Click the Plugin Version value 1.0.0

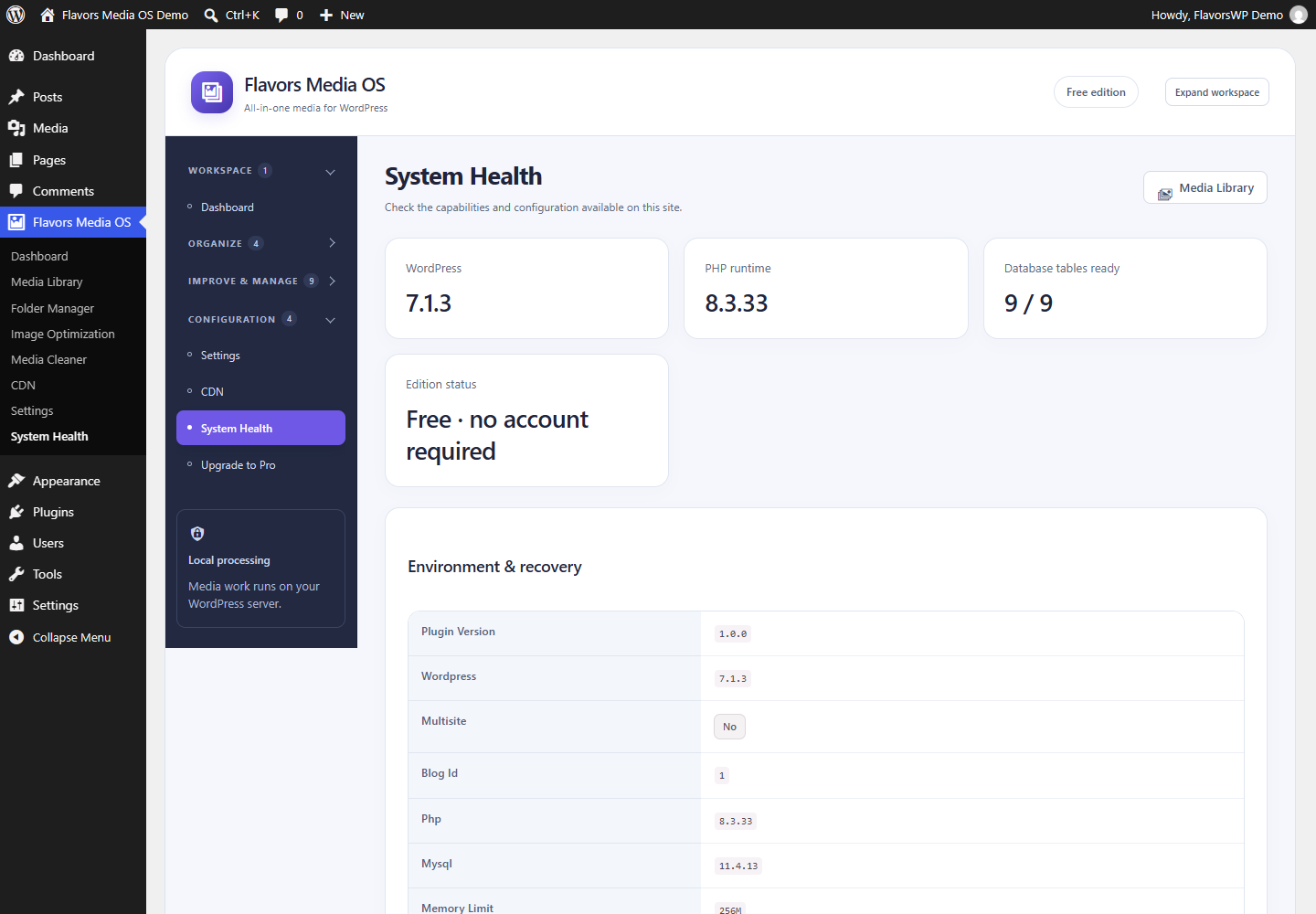[x=733, y=633]
